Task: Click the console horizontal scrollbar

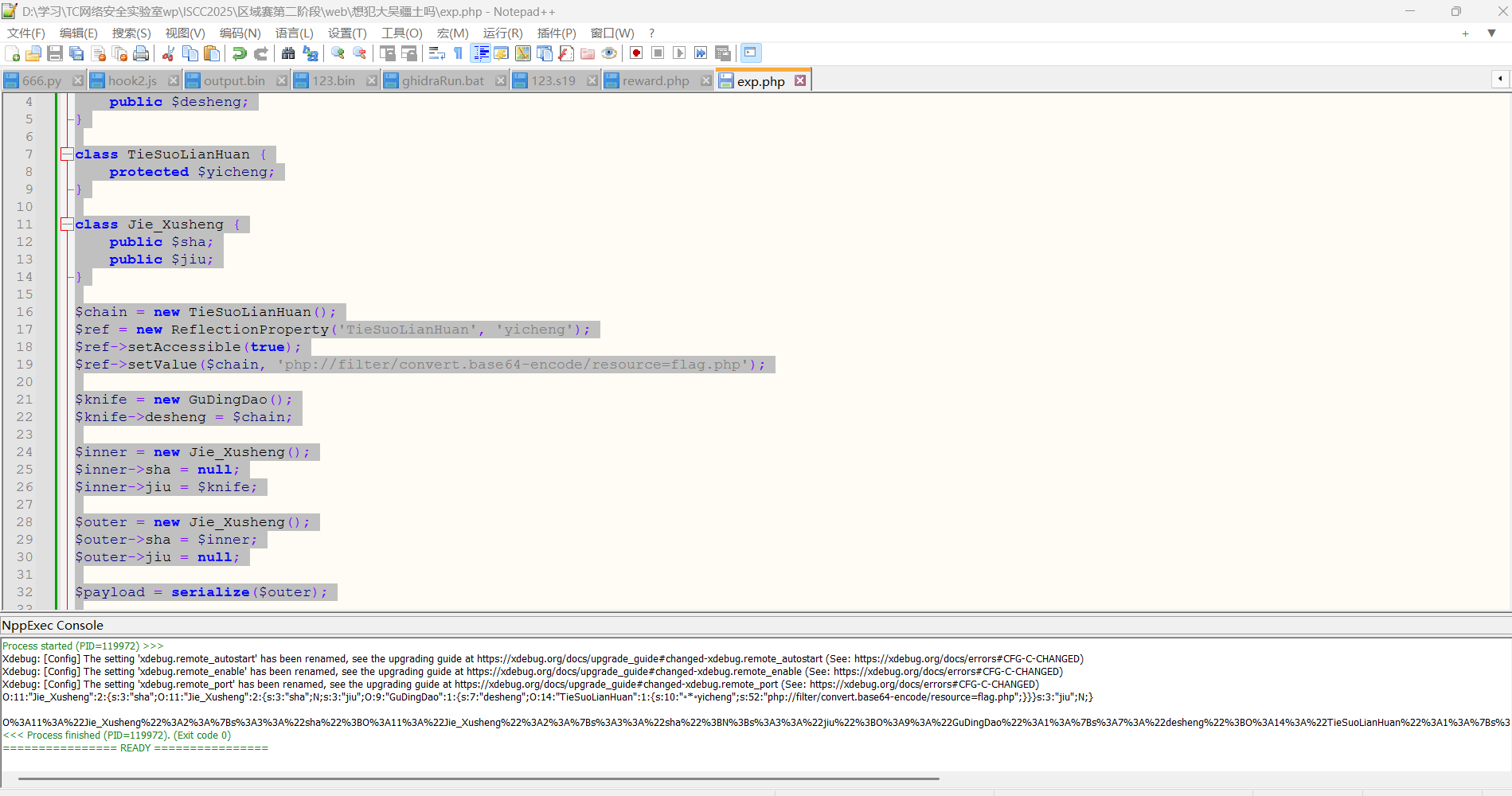Action: coord(478,778)
